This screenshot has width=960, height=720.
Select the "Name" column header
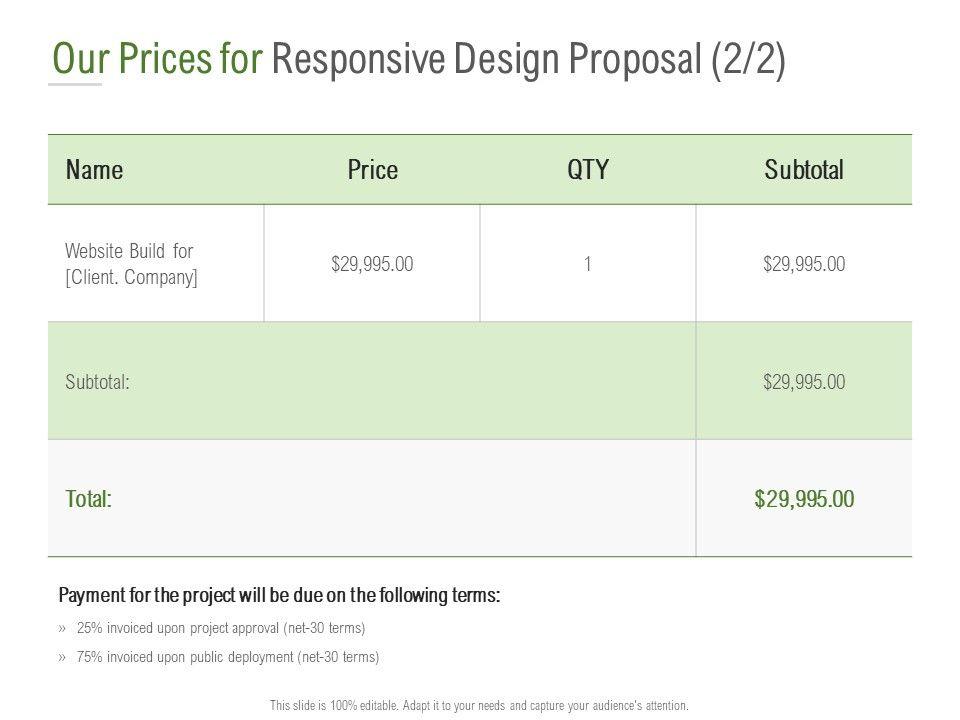pyautogui.click(x=94, y=170)
